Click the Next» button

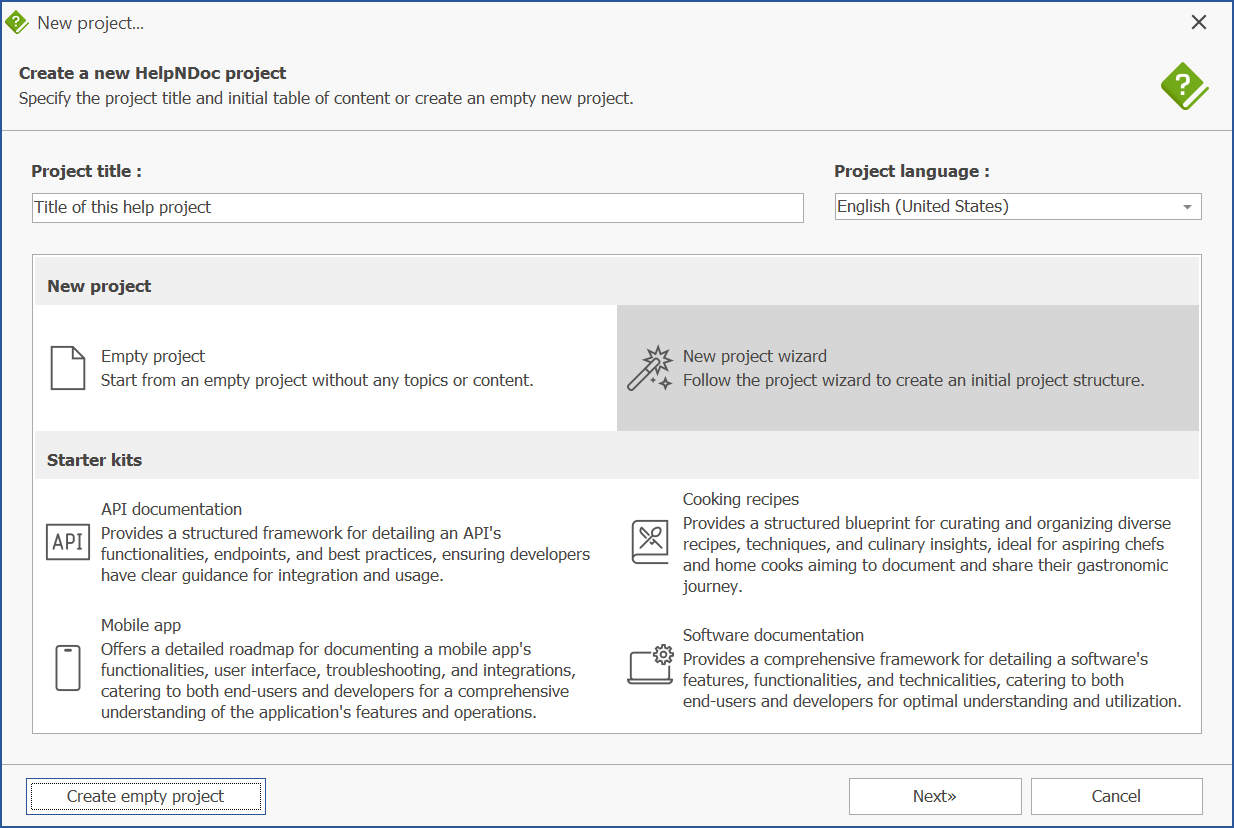click(935, 797)
